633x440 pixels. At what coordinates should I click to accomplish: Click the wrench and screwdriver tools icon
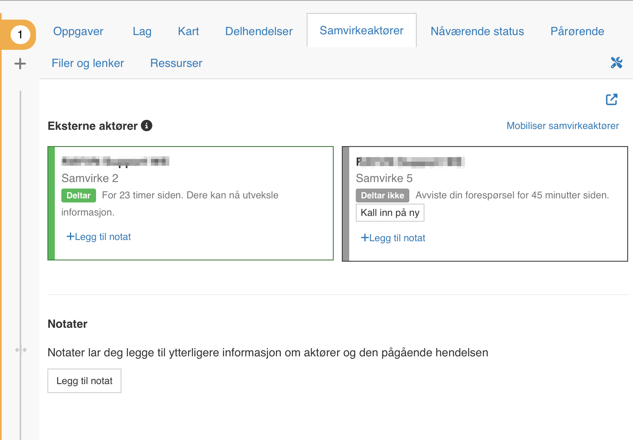pyautogui.click(x=616, y=63)
